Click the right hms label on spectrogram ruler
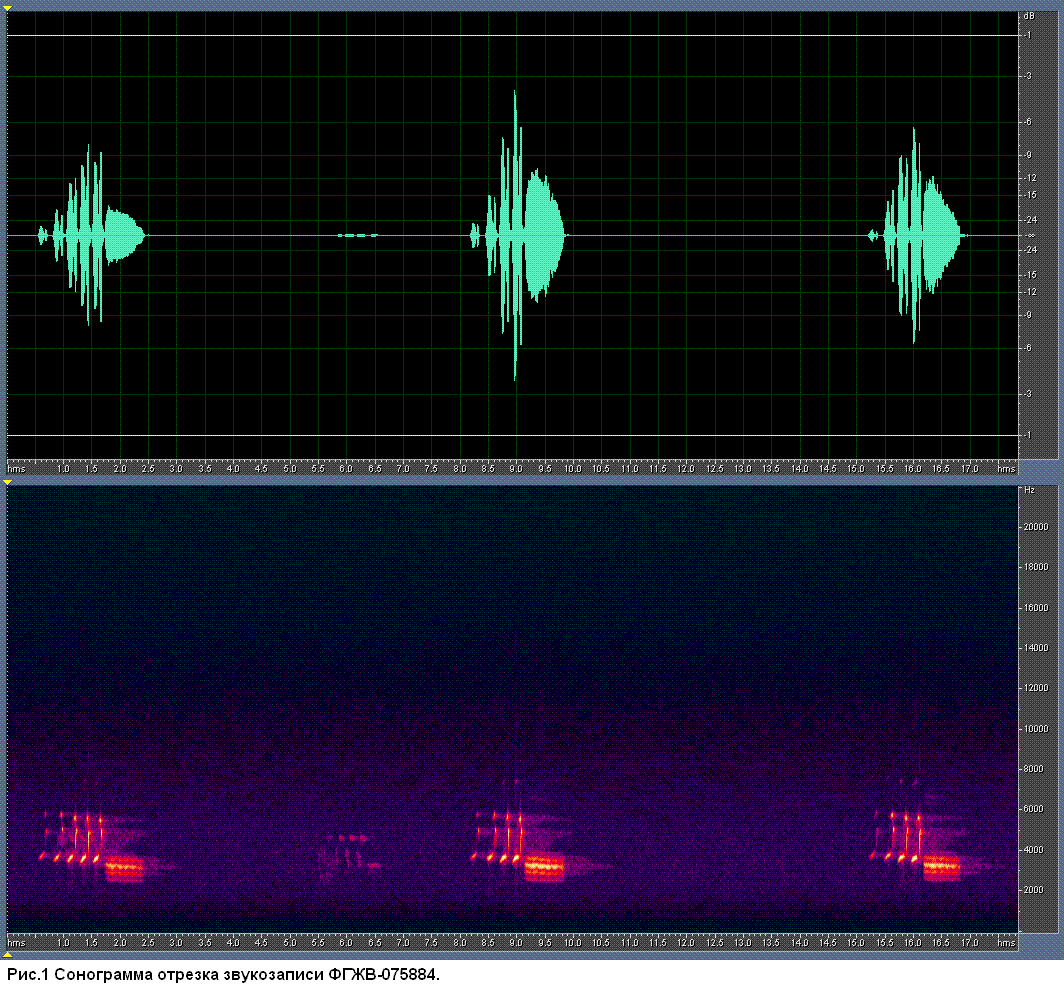This screenshot has width=1064, height=990. [1006, 943]
